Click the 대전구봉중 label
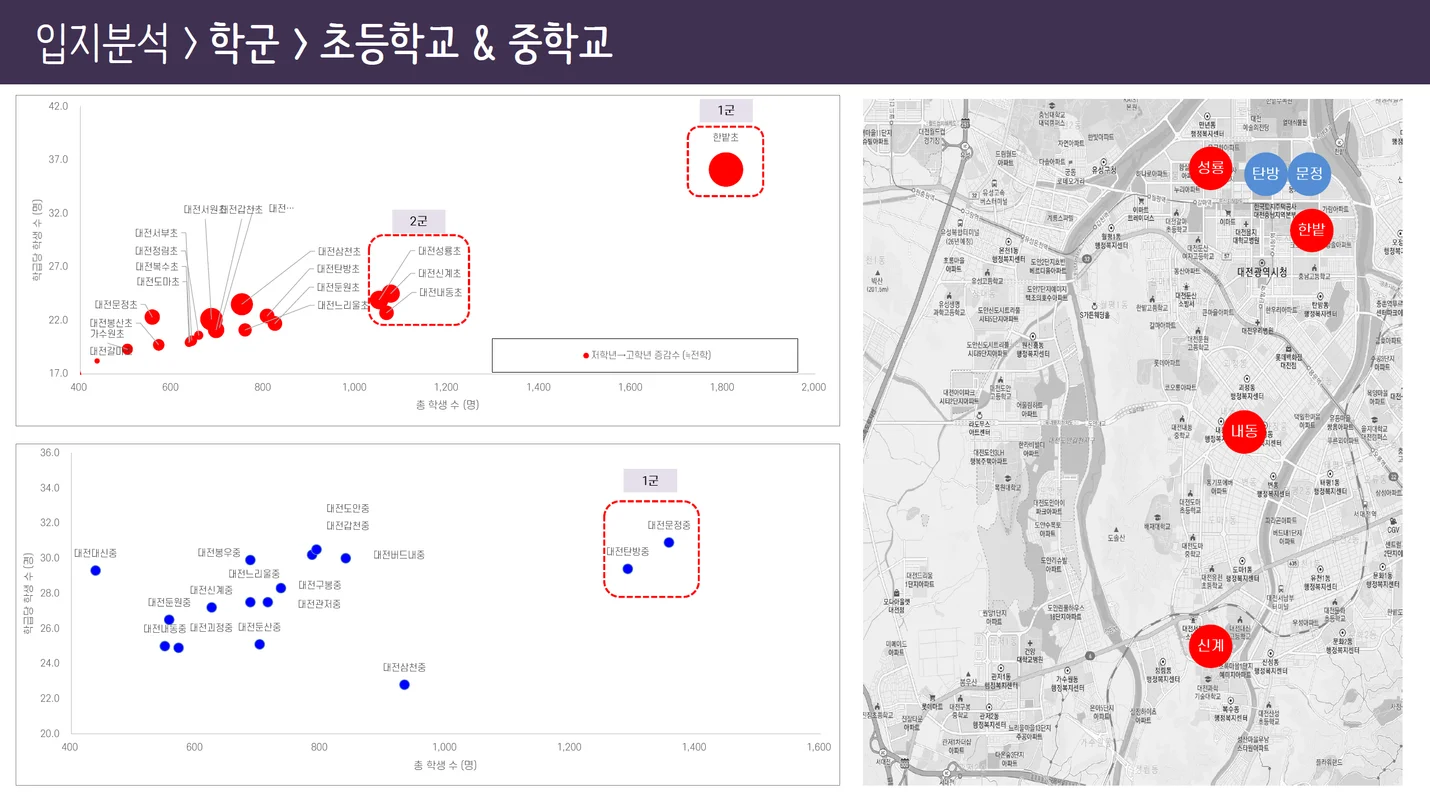1430x800 pixels. (x=320, y=584)
